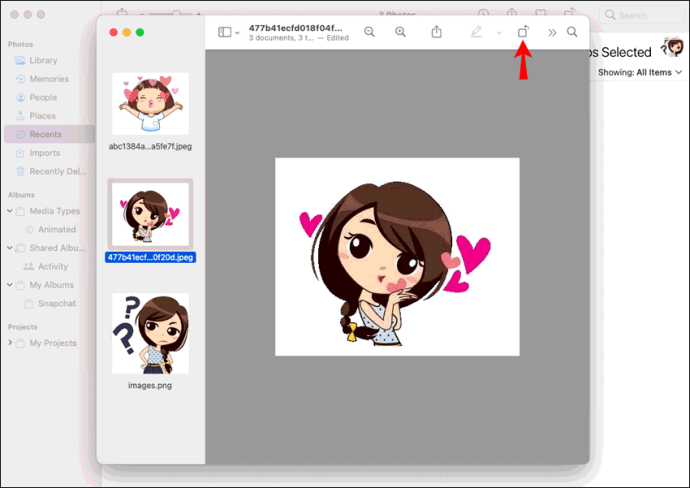Viewport: 690px width, 488px height.
Task: Open the Markup options dropdown arrow
Action: tap(499, 33)
